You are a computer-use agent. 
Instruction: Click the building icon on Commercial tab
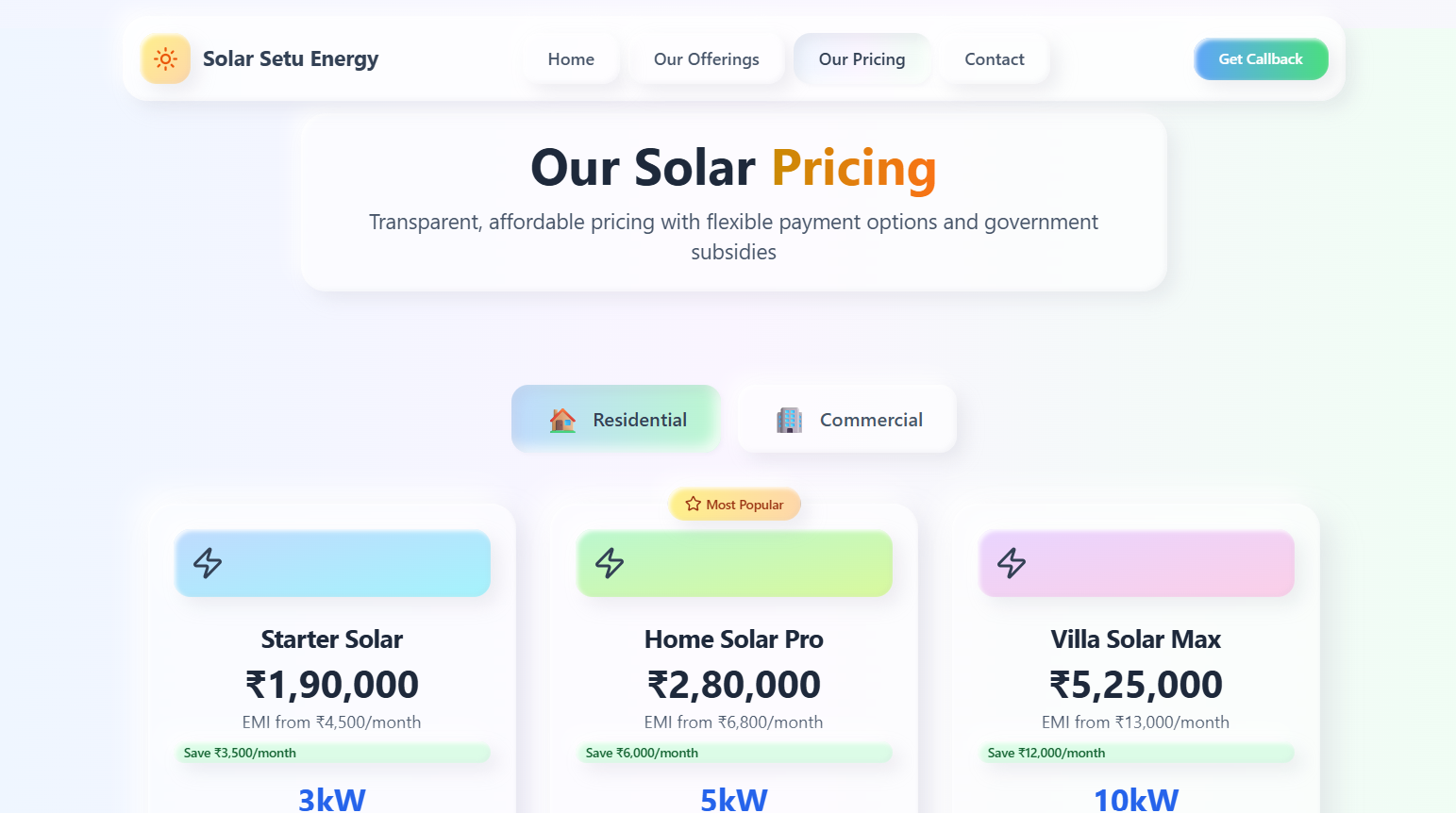789,420
